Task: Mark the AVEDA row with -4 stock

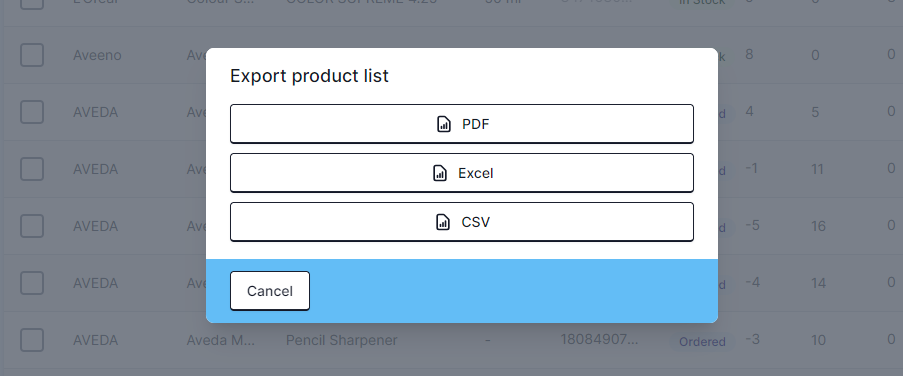Action: 32,283
